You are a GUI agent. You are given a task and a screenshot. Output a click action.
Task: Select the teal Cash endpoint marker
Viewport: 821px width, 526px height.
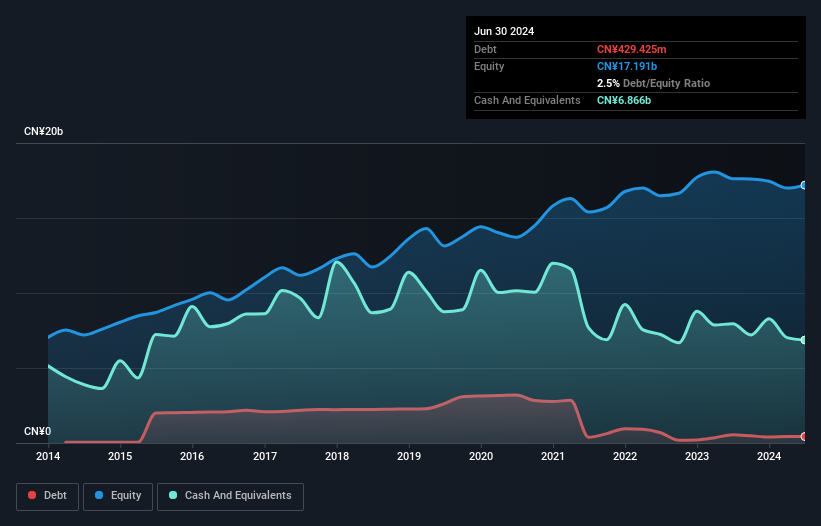tap(804, 340)
